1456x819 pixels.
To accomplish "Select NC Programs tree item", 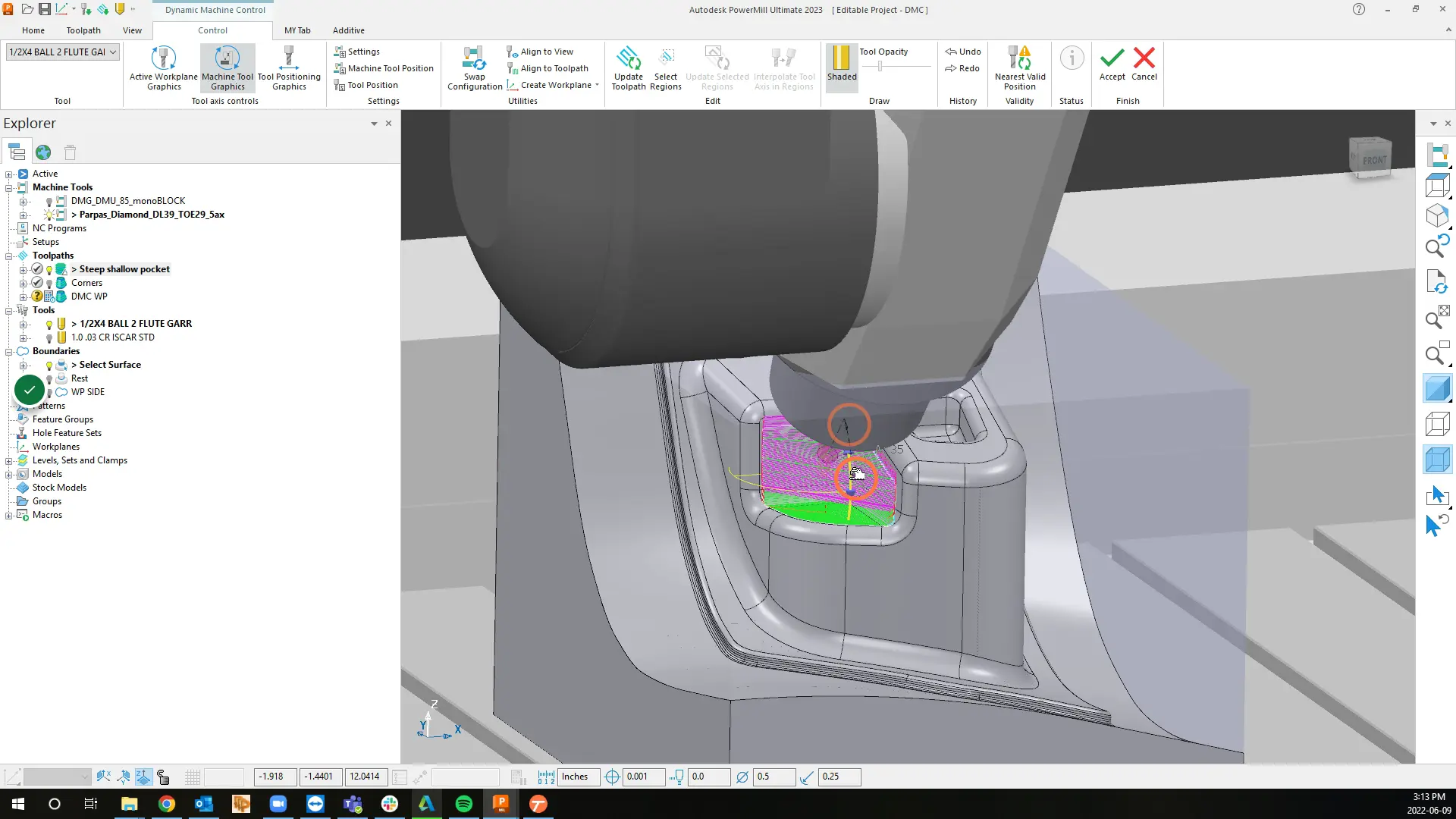I will tap(59, 228).
